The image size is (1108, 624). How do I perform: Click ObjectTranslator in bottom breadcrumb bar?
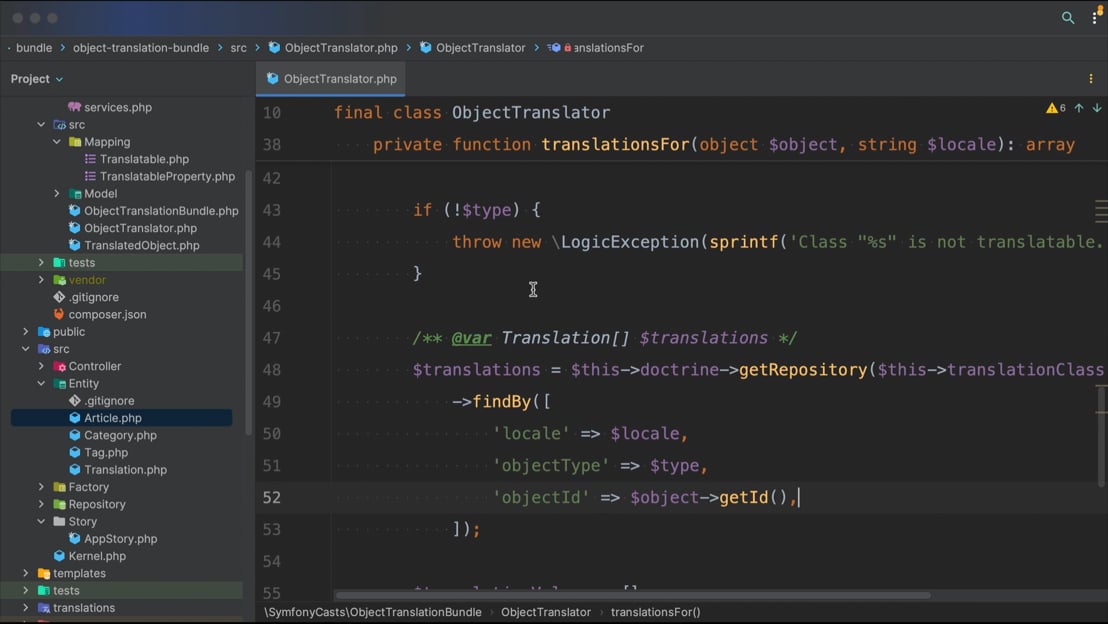546,612
